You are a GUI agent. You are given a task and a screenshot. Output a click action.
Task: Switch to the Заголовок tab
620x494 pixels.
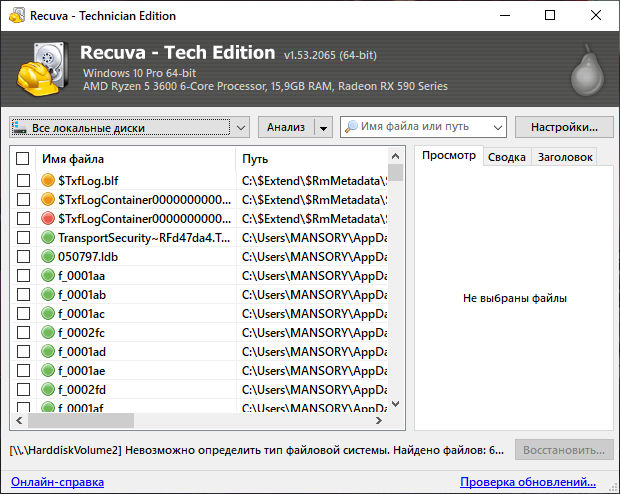click(564, 157)
